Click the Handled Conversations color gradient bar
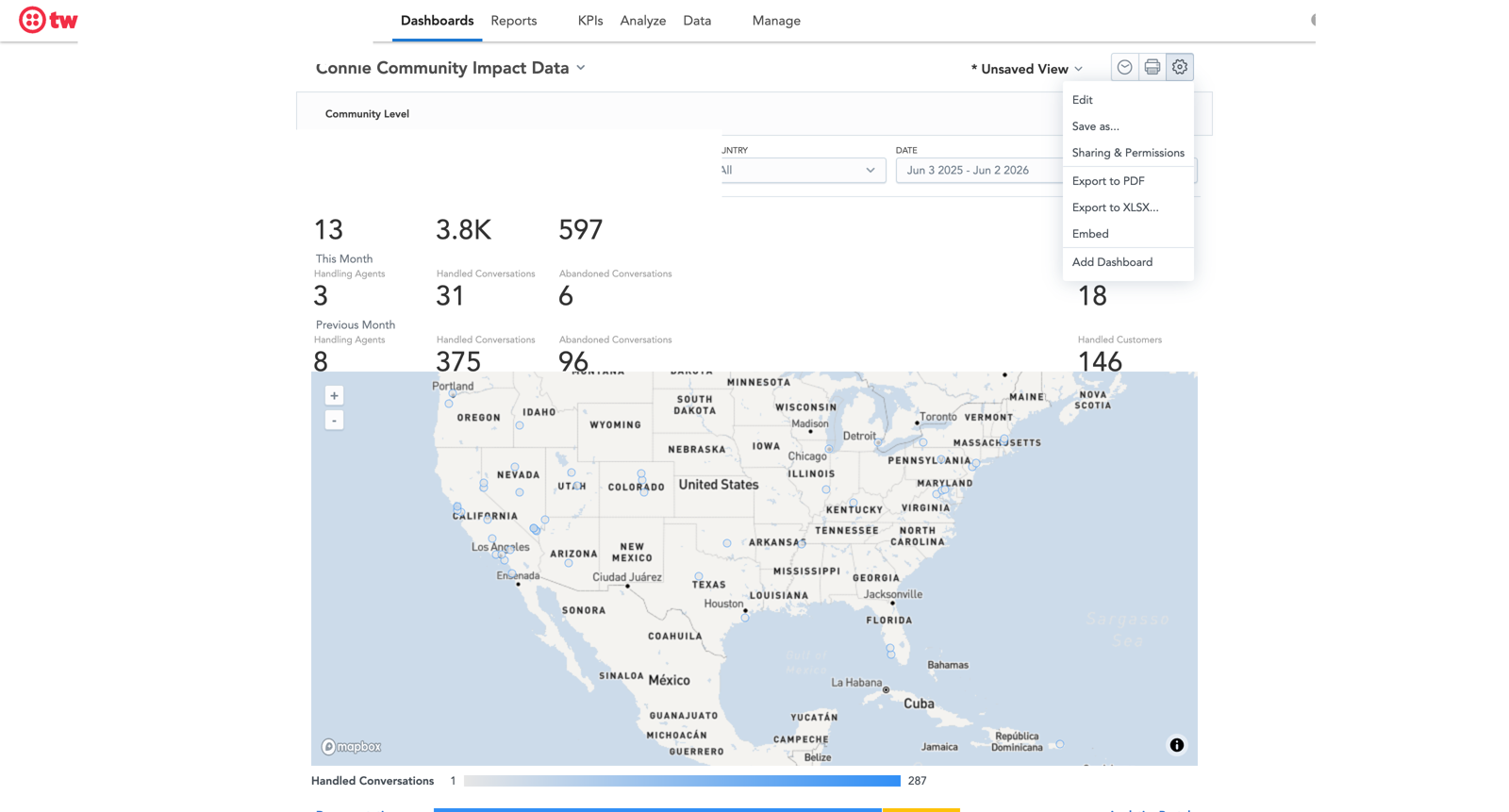Image resolution: width=1509 pixels, height=812 pixels. (x=682, y=781)
